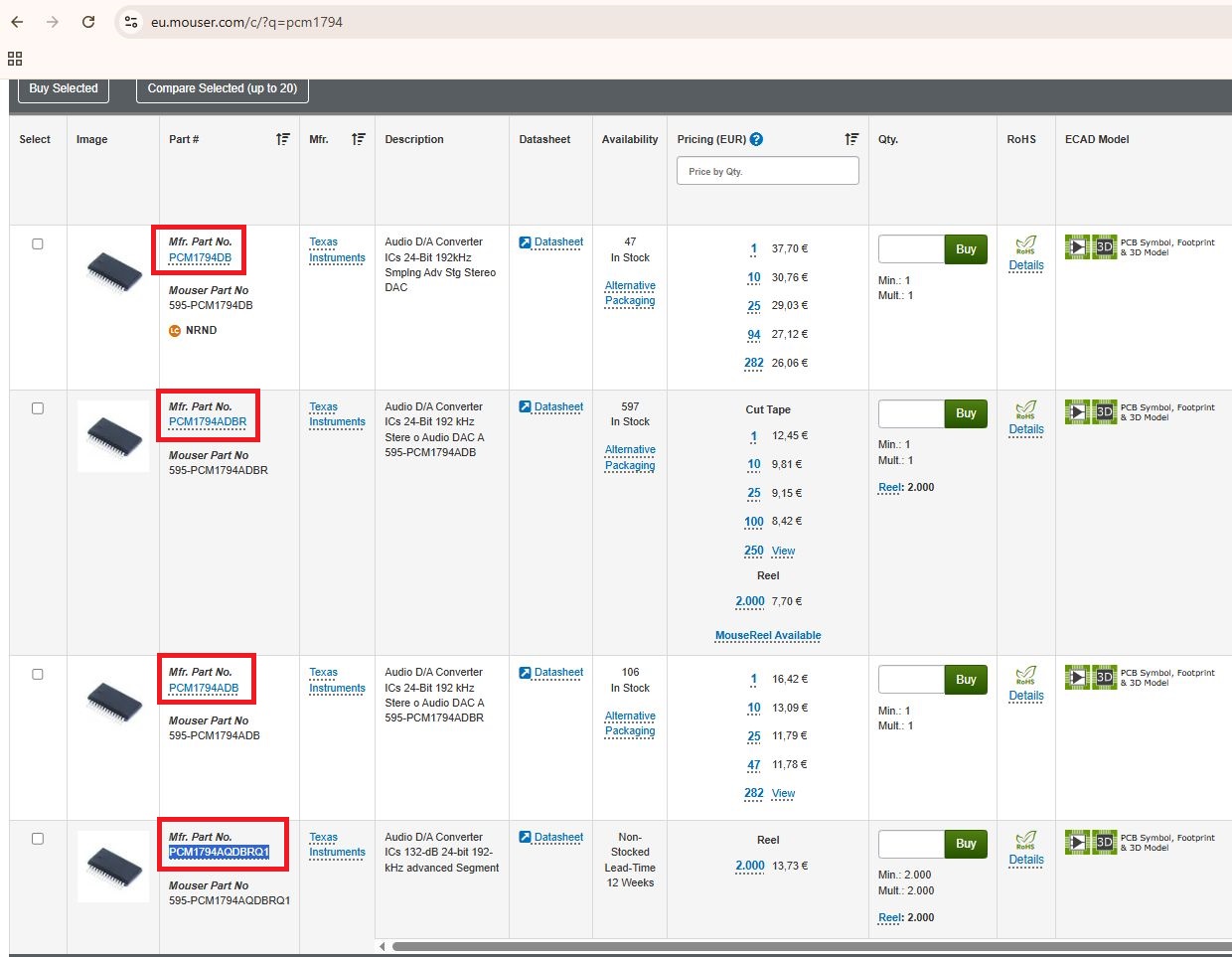The image size is (1232, 957).
Task: Open 3D model icon for PCM1794DB
Action: click(1105, 246)
